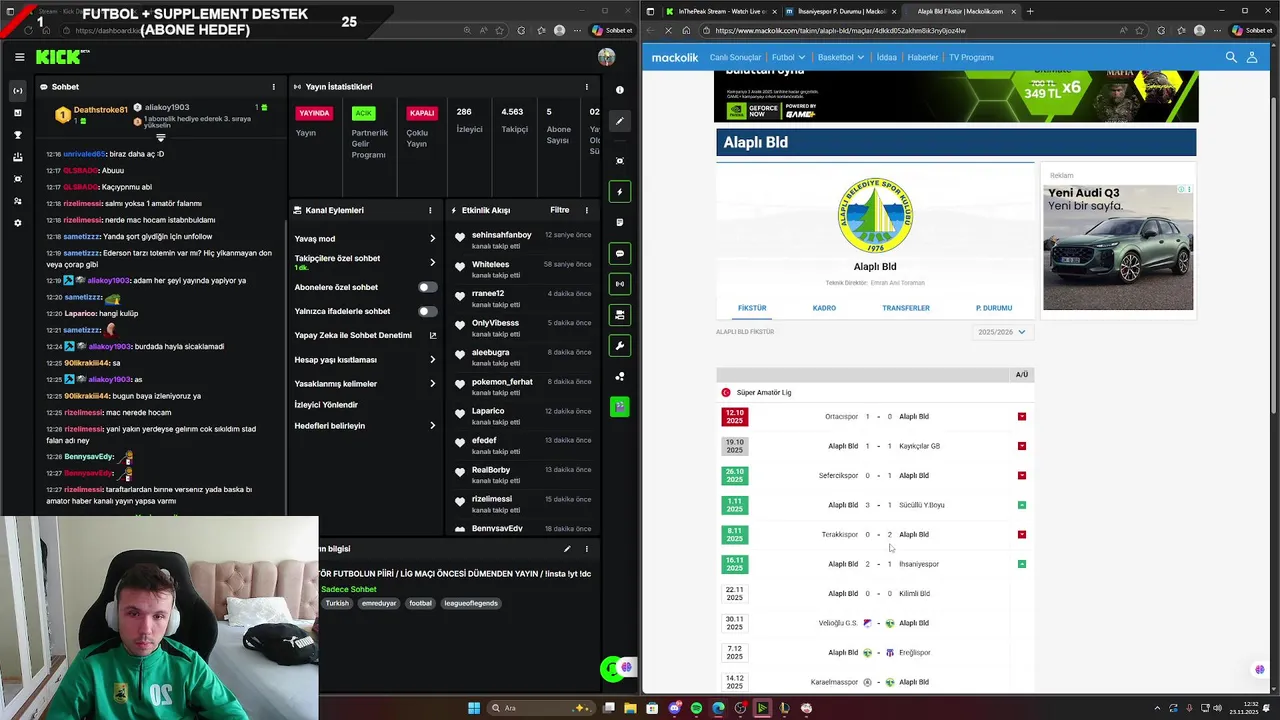This screenshot has width=1280, height=720.
Task: Open the trophy achievements icon in the left sidebar
Action: 18,135
